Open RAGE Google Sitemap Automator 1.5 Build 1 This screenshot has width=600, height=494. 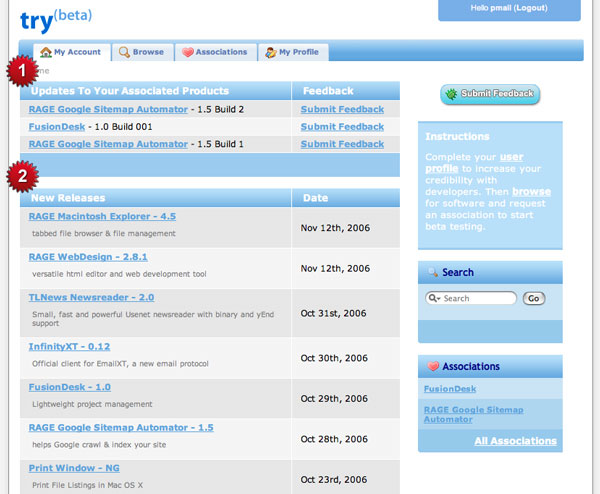pyautogui.click(x=108, y=144)
